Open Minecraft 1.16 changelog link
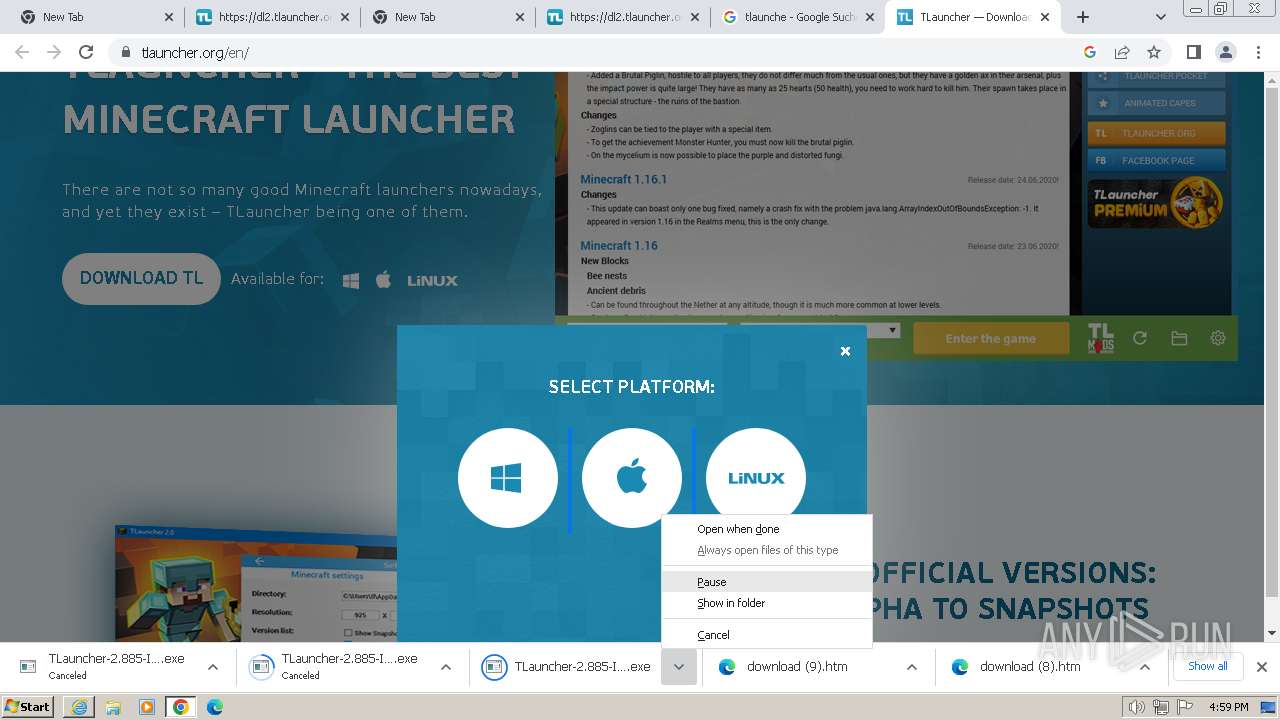The image size is (1280, 720). (619, 245)
